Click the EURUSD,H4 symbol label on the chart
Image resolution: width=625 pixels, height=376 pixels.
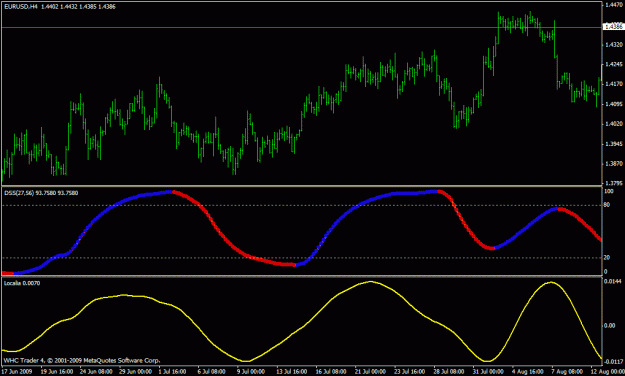click(x=21, y=7)
